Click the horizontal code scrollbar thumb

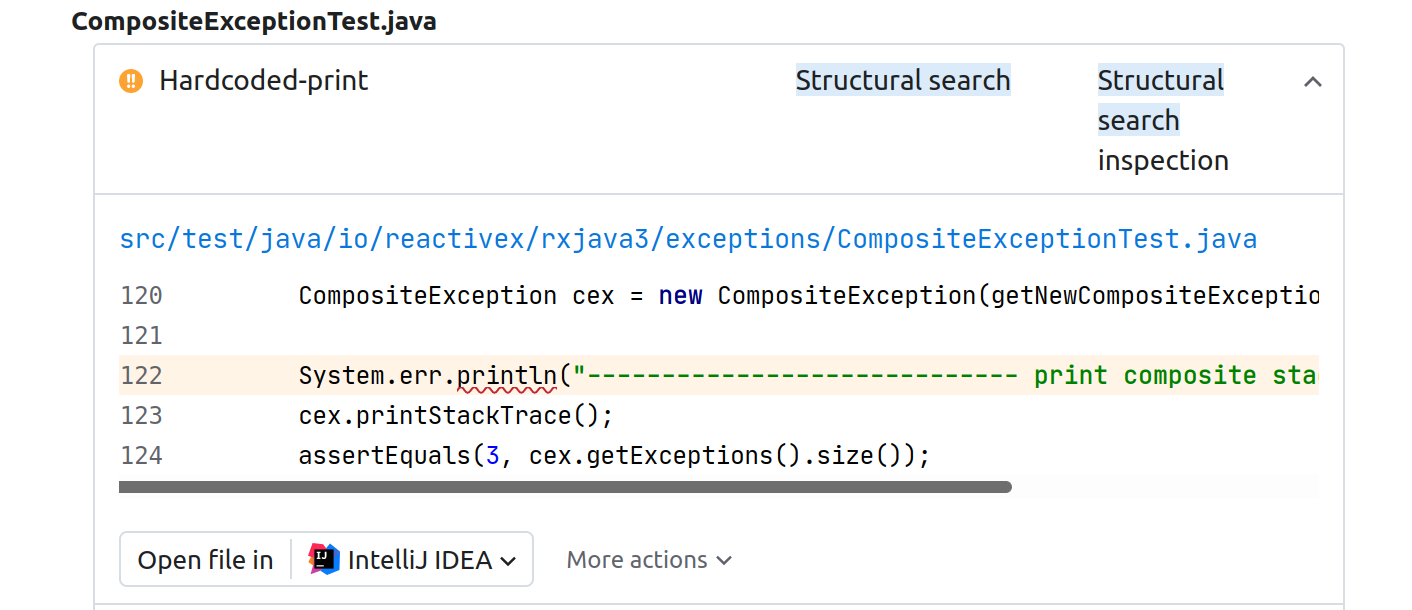click(x=565, y=487)
